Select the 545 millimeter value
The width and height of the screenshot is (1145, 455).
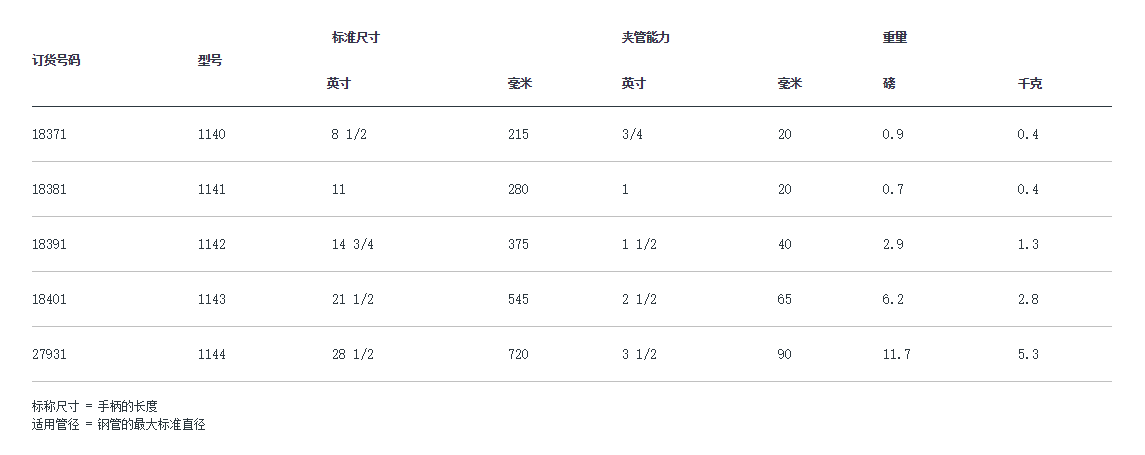(x=518, y=299)
